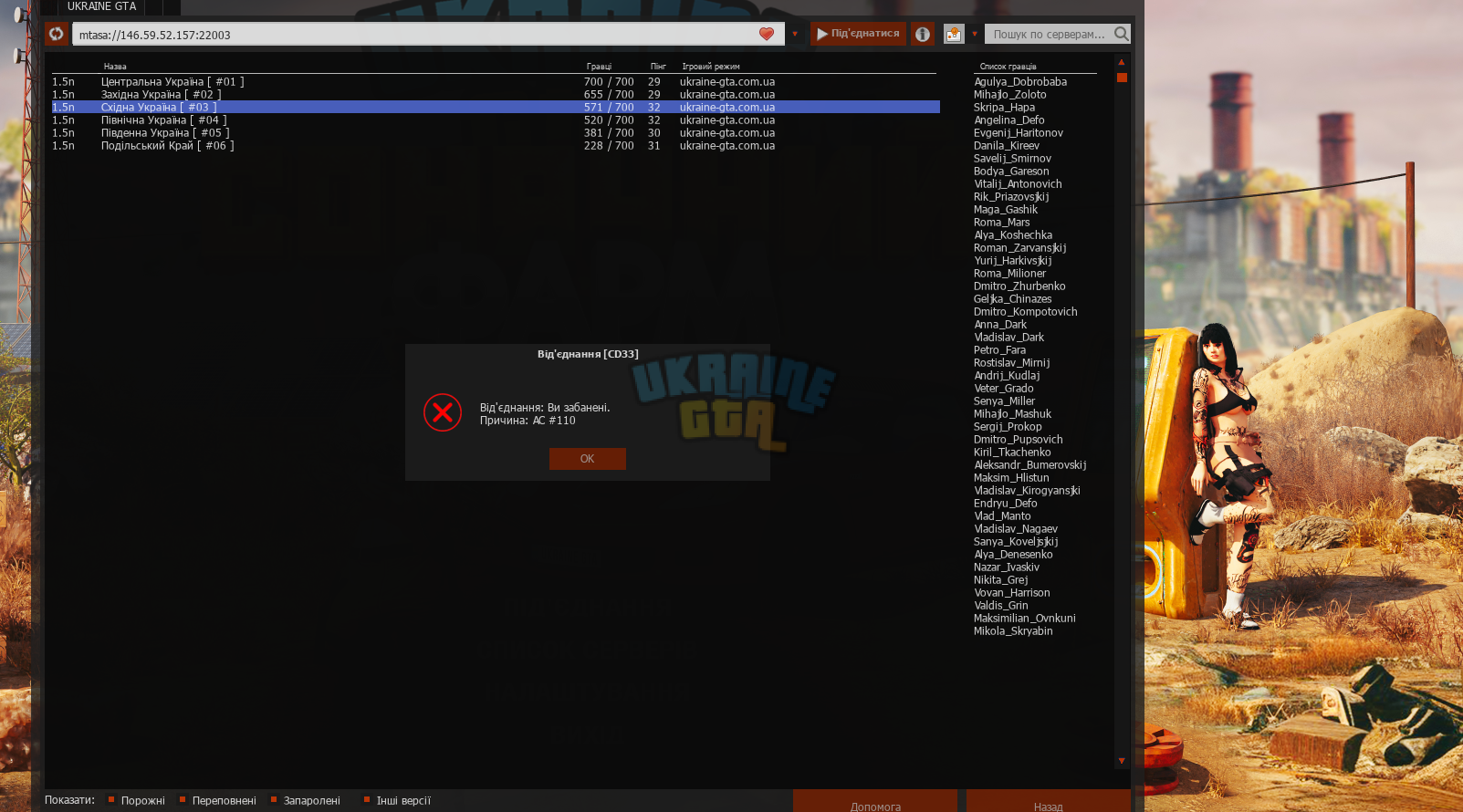Click player 'Sergij_Prokop' in the list
The image size is (1463, 812).
tap(1008, 426)
